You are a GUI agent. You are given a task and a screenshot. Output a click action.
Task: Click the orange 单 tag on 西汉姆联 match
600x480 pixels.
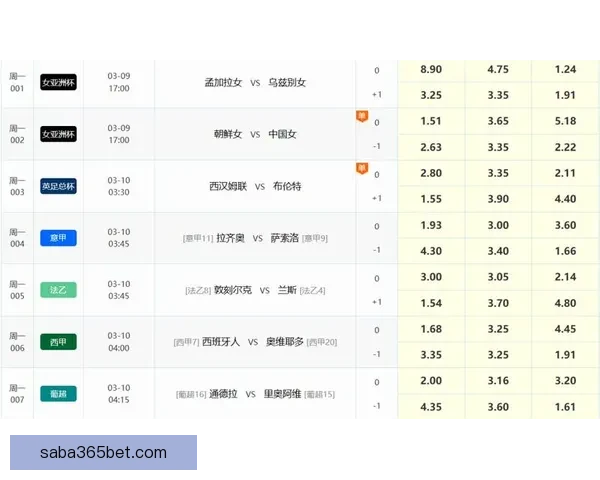click(x=362, y=168)
